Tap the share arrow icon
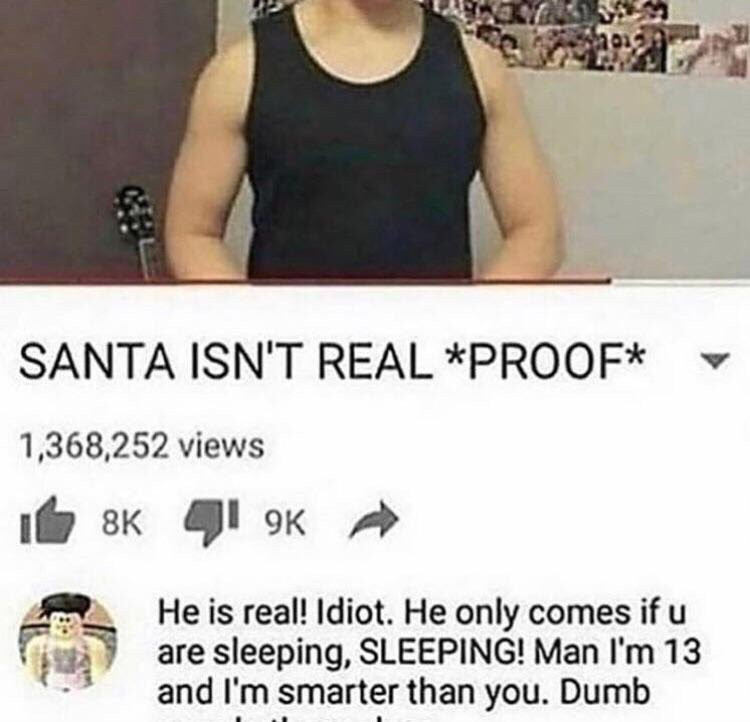The height and width of the screenshot is (722, 750). (x=373, y=524)
